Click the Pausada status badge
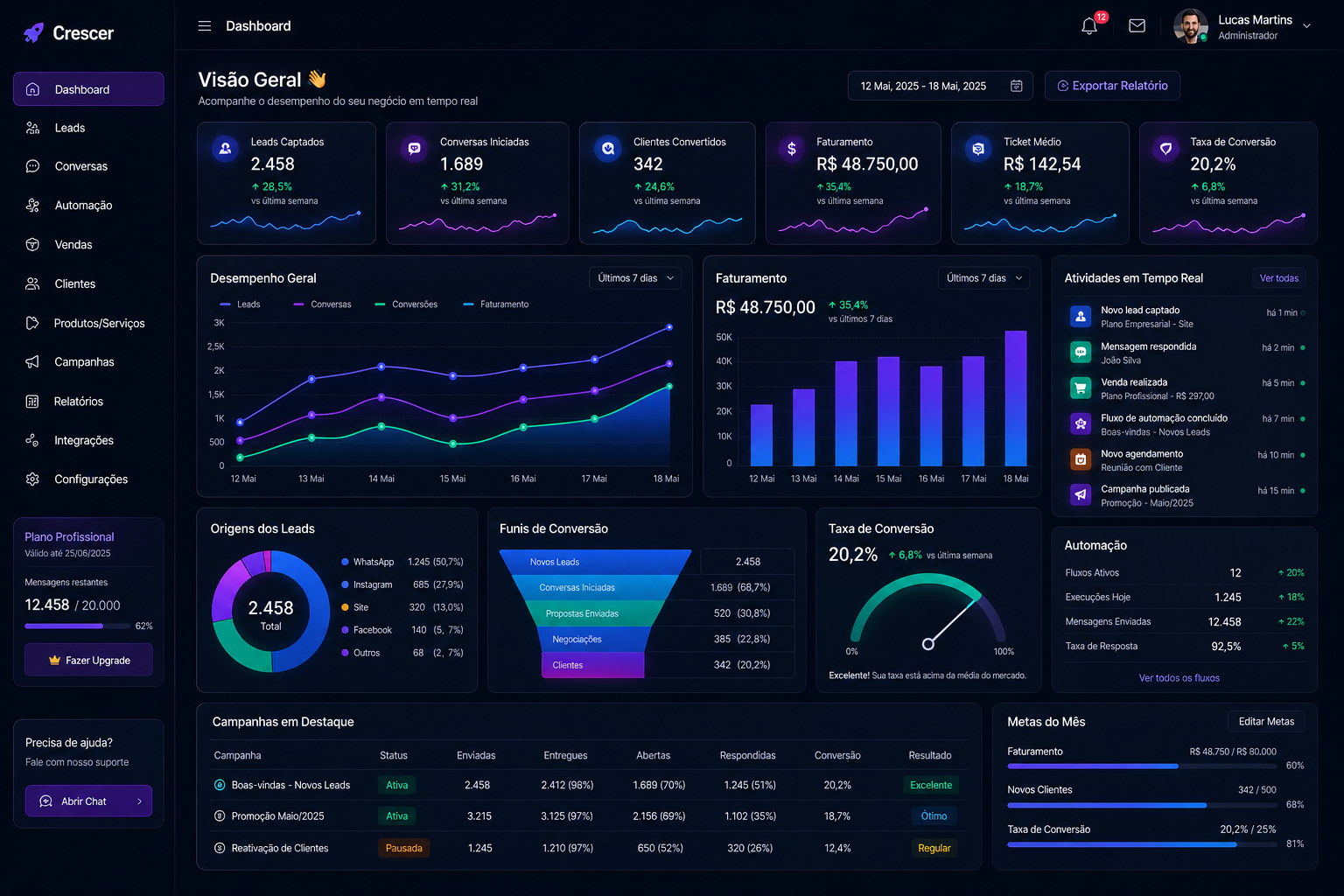 [403, 848]
